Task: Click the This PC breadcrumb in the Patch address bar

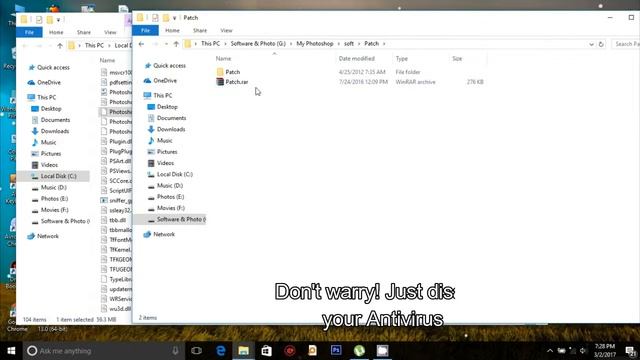Action: click(210, 44)
